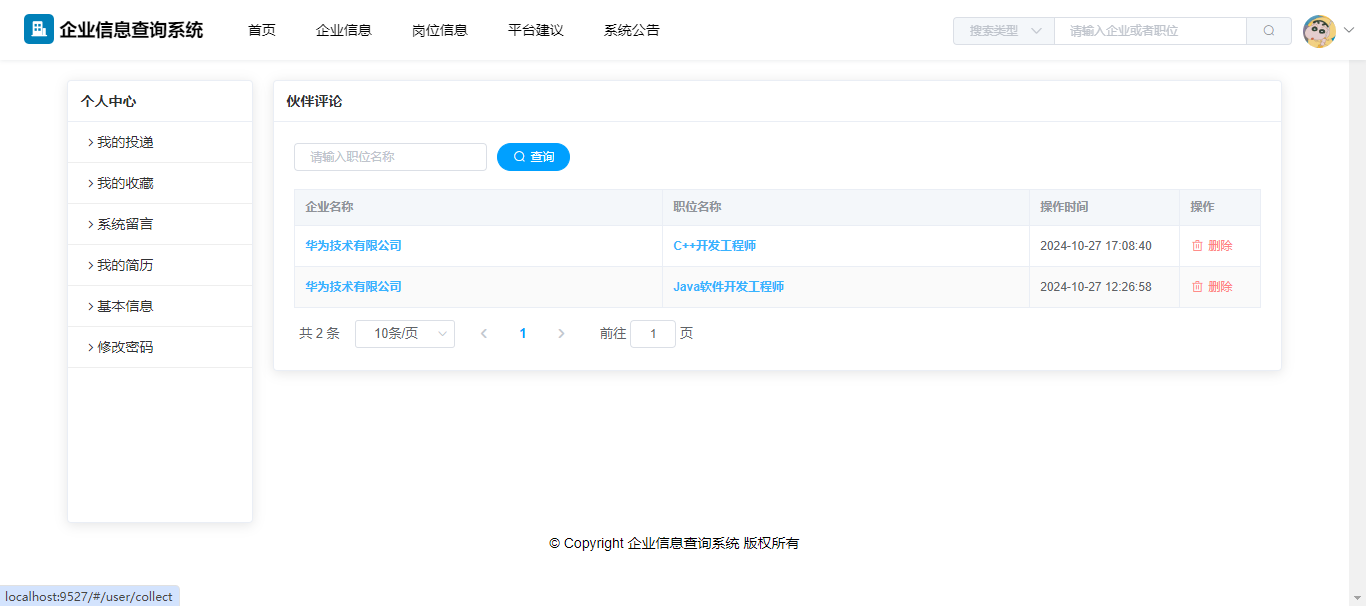Viewport: 1366px width, 606px height.
Task: Click the user avatar picture
Action: 1319,31
